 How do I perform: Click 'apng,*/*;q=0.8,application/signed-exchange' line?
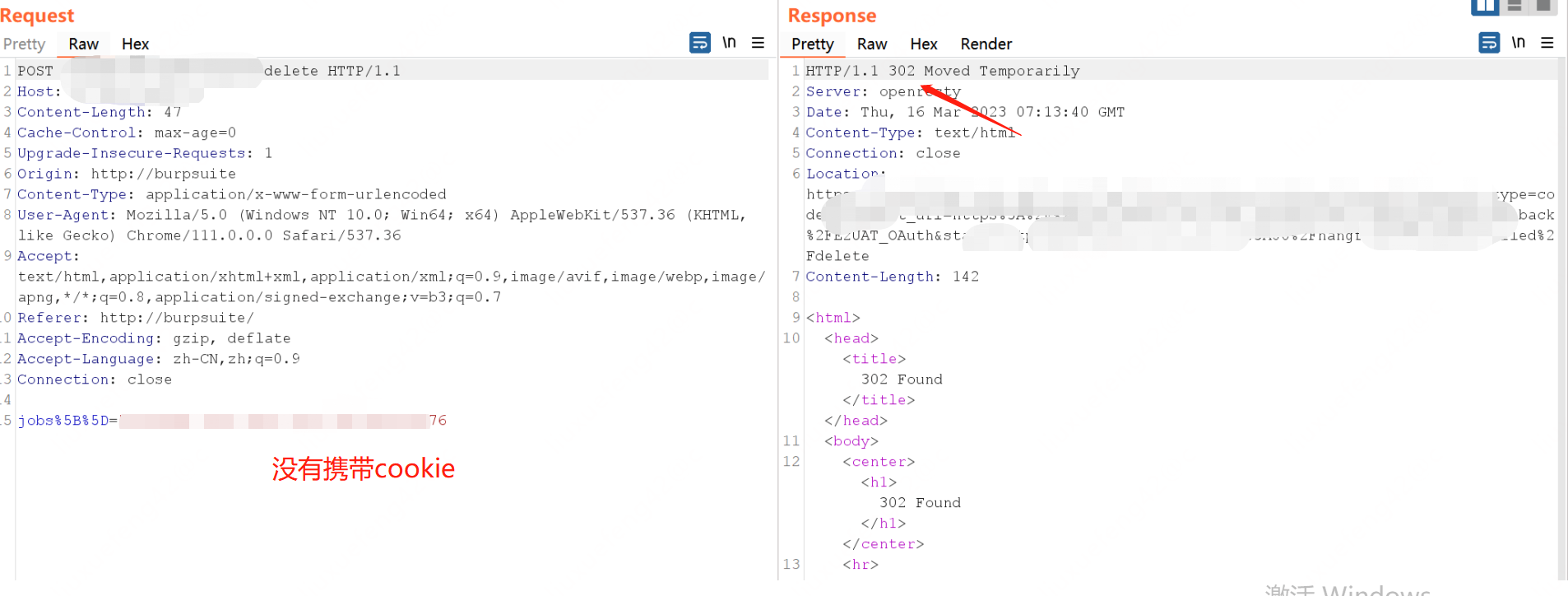pos(259,297)
